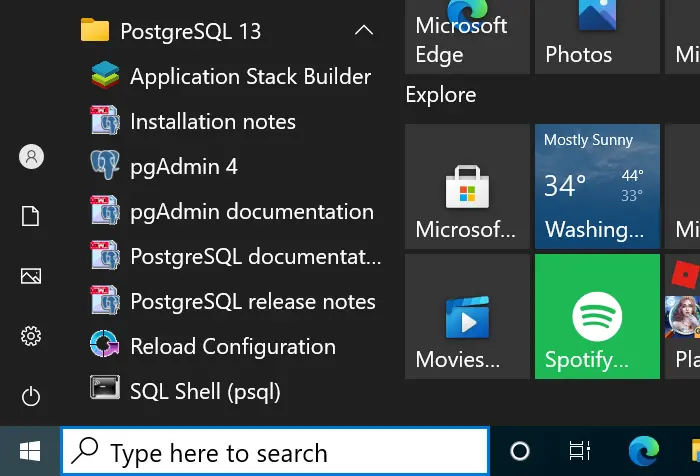700x476 pixels.
Task: Click the SQL Shell (psql) terminal icon
Action: click(105, 387)
